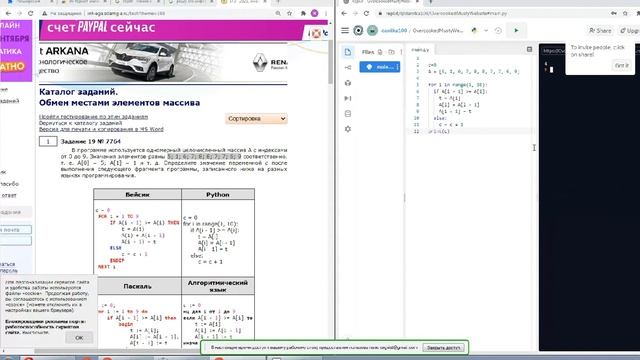Click on the A = [...] array line in editor
640x360 pixels.
coord(473,71)
